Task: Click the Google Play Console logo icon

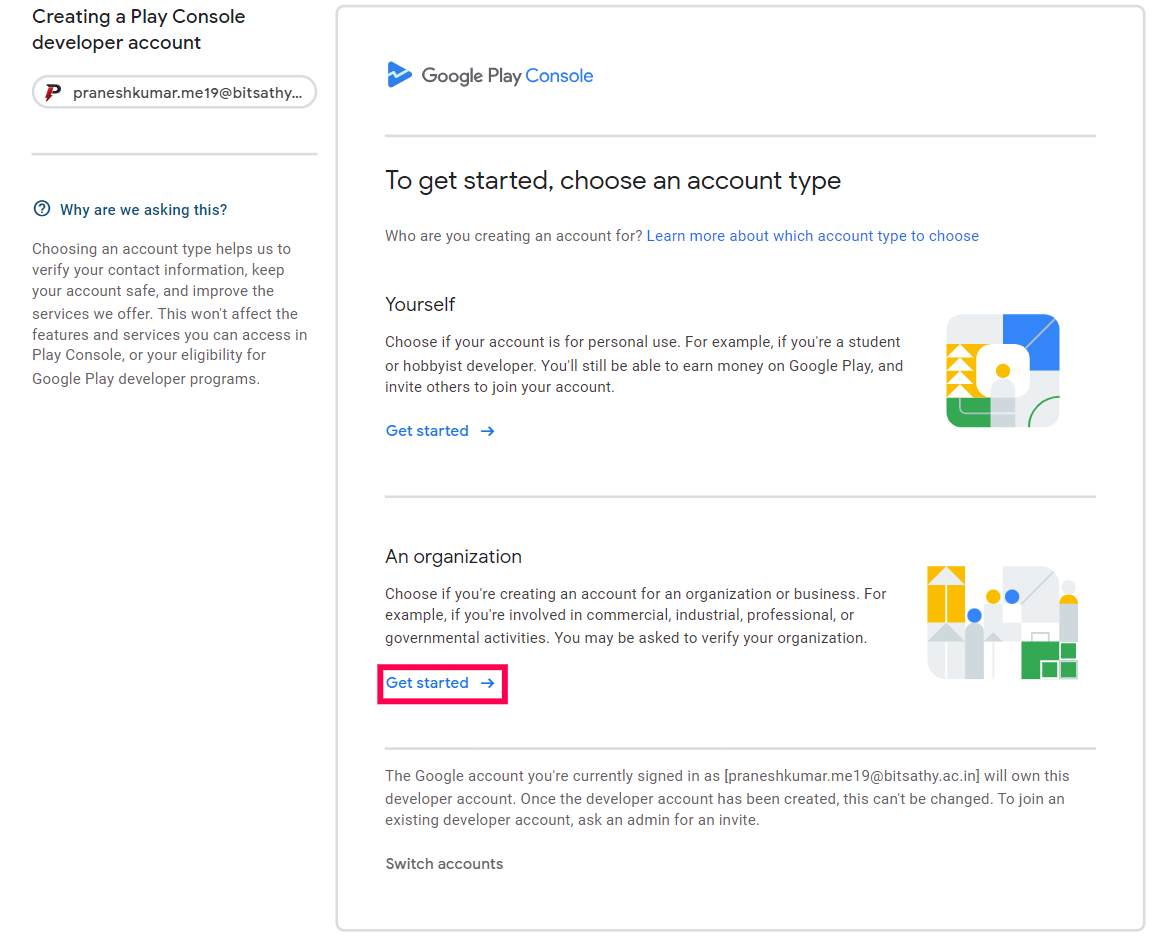Action: (399, 75)
